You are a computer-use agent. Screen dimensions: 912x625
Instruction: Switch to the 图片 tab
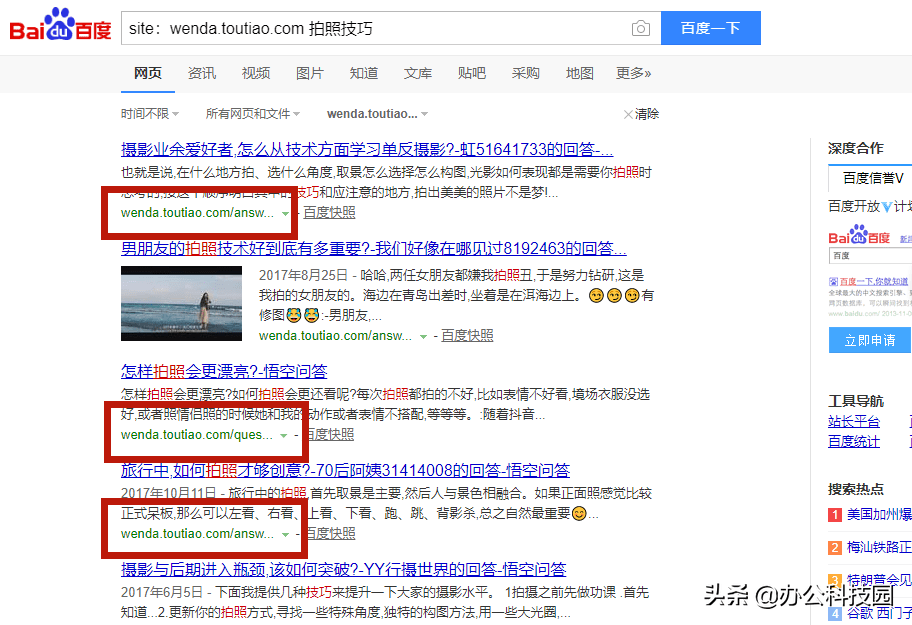309,73
